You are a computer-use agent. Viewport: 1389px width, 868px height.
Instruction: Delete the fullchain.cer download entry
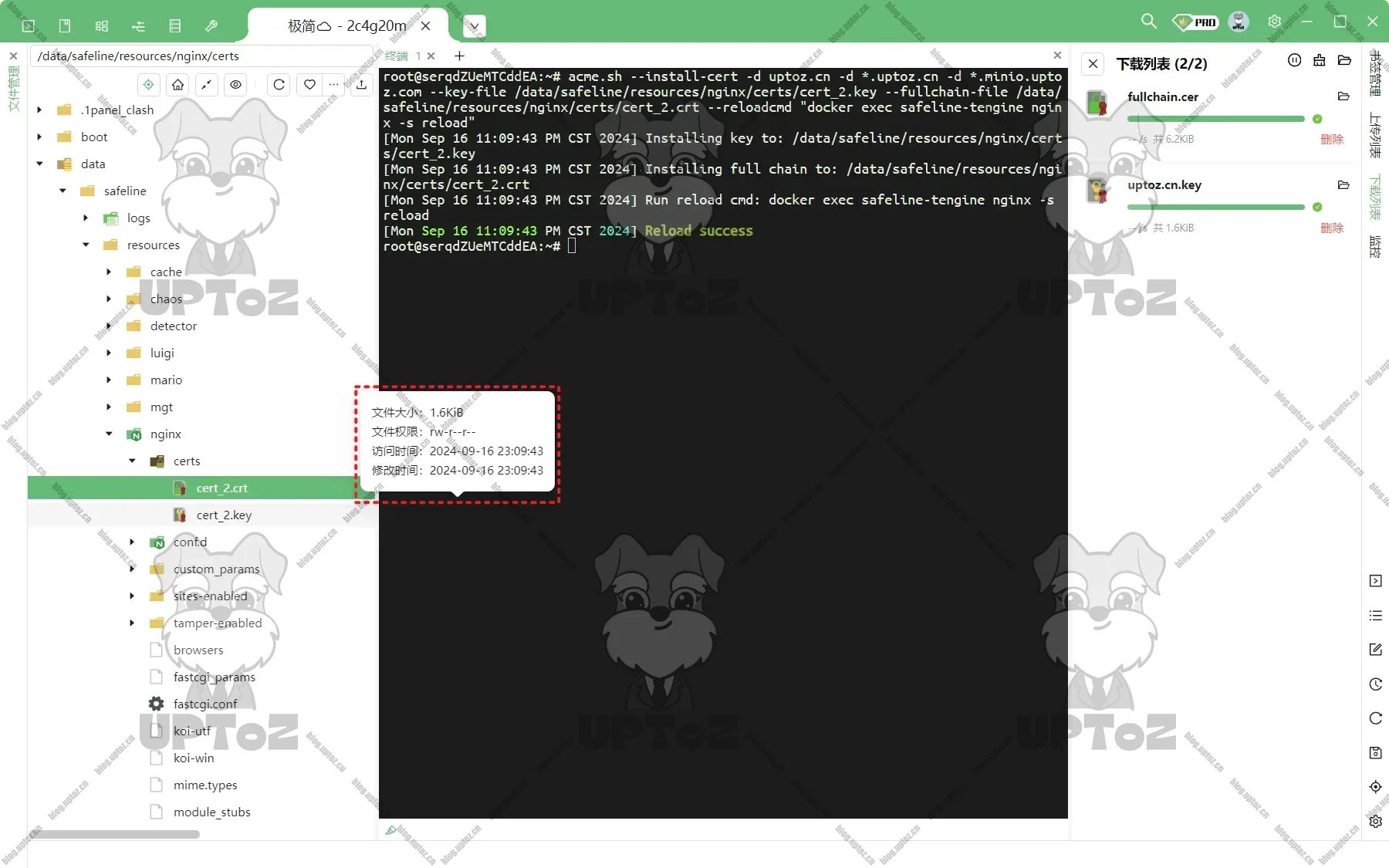1332,140
